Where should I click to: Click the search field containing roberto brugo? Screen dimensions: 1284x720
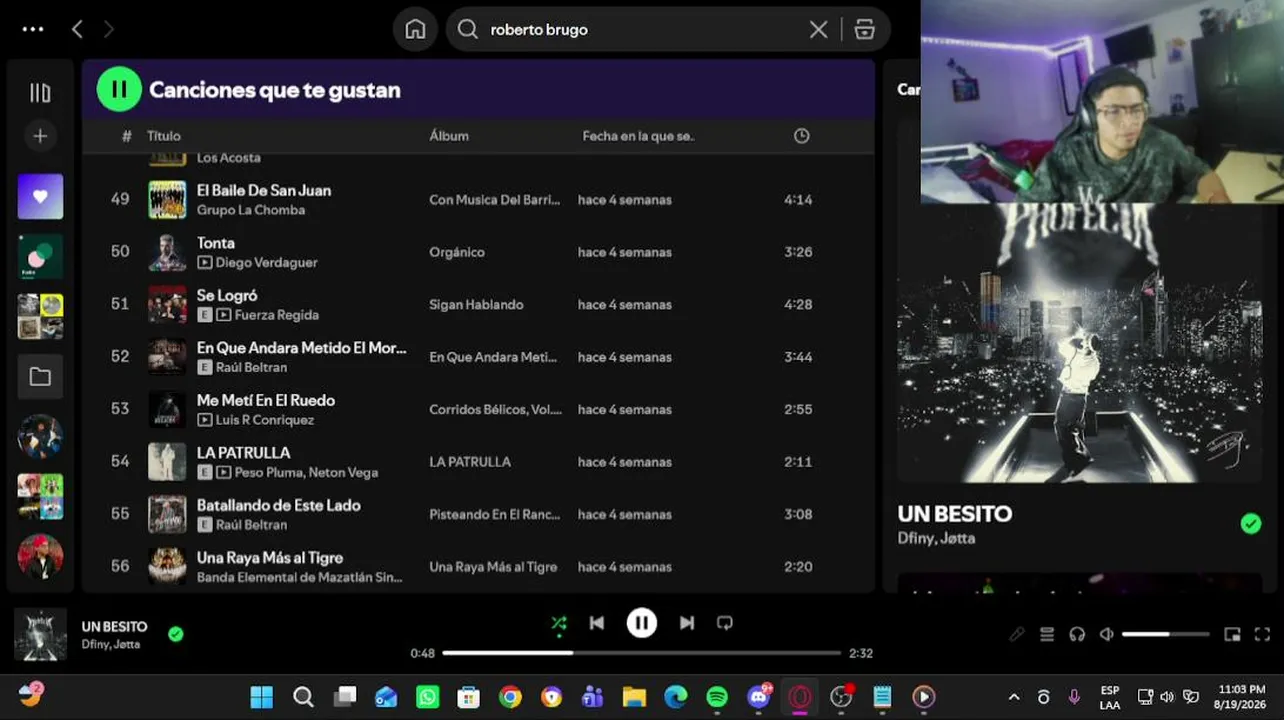(640, 29)
